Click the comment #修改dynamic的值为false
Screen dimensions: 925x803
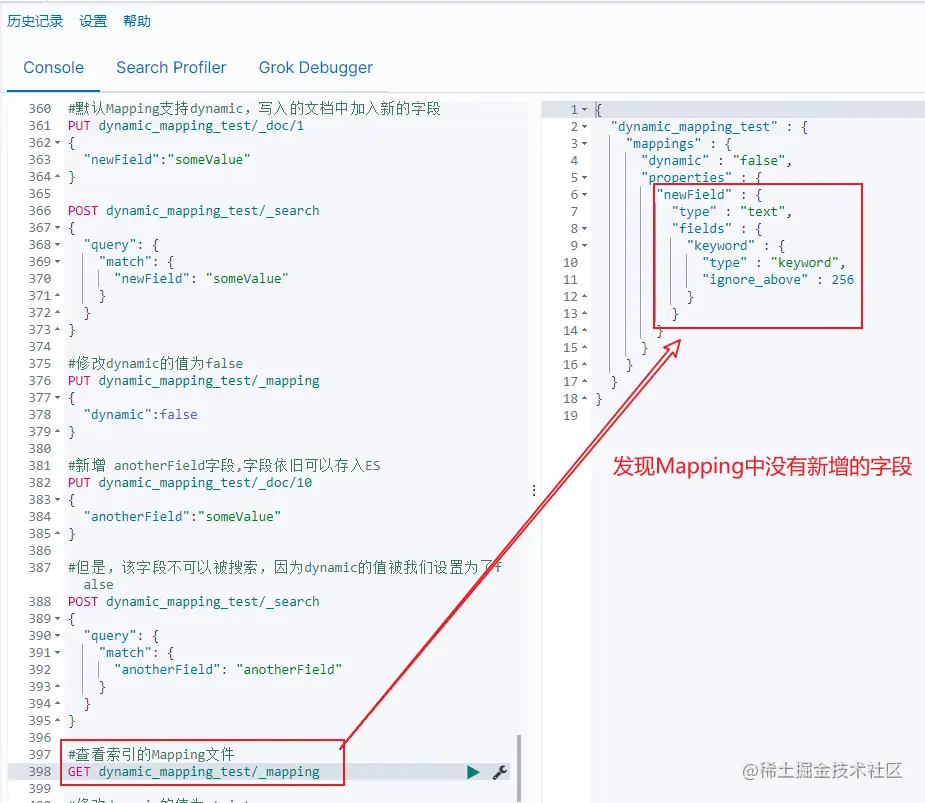[x=155, y=363]
